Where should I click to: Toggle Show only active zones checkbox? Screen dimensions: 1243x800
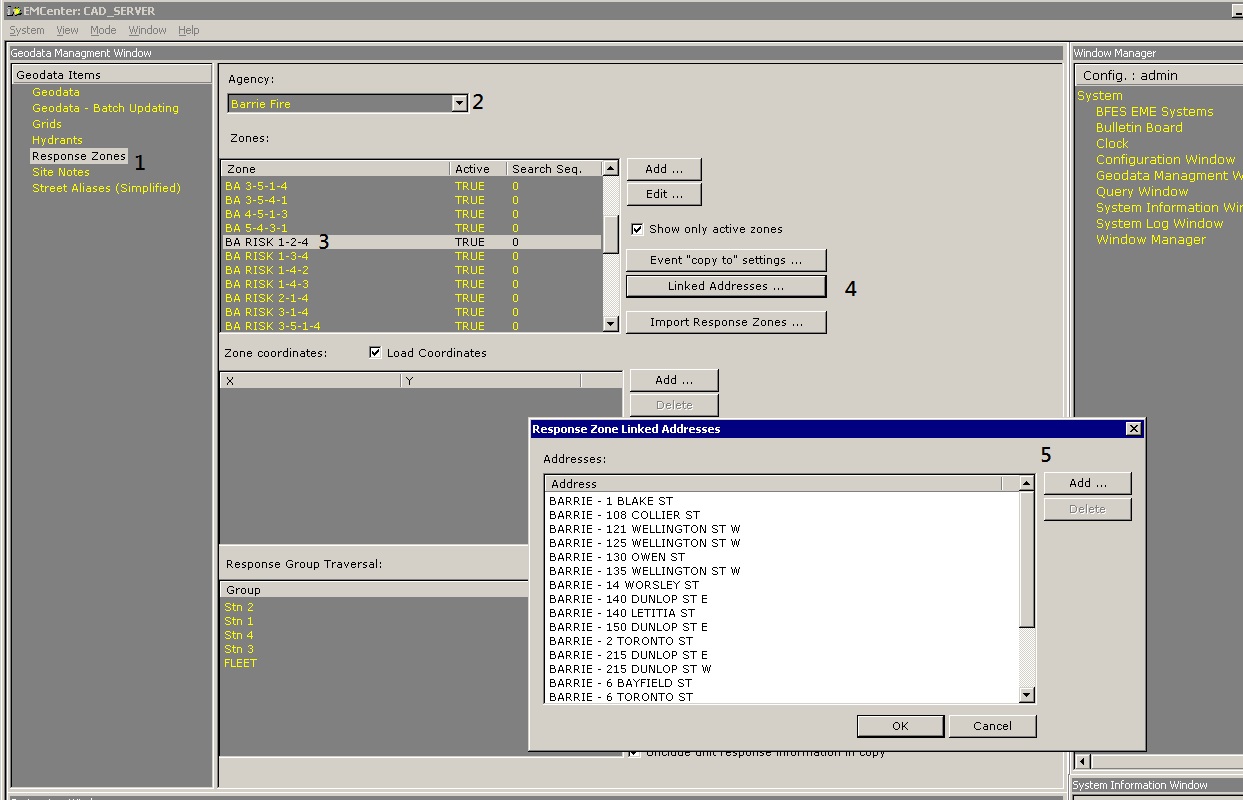pyautogui.click(x=637, y=229)
